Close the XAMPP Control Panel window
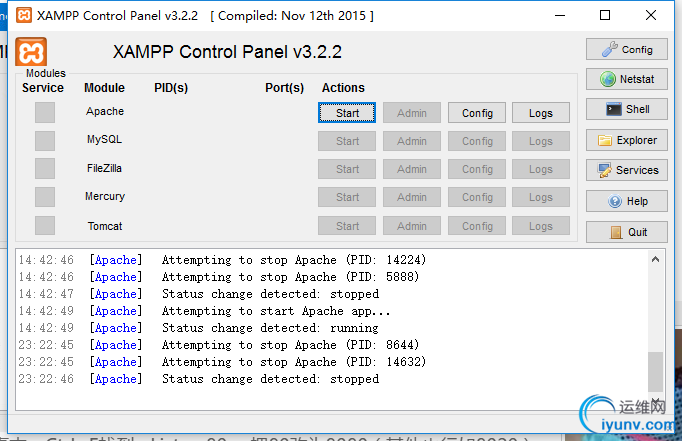Image resolution: width=682 pixels, height=441 pixels. coord(651,15)
